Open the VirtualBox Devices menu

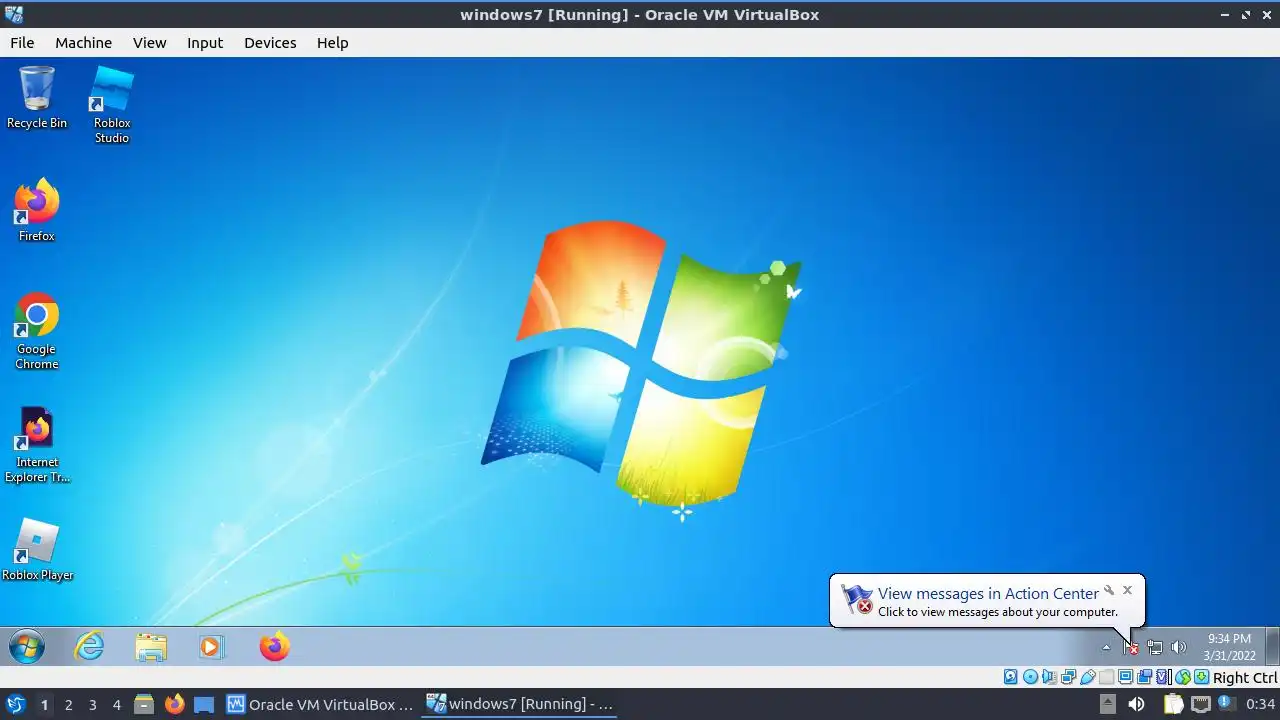(270, 43)
